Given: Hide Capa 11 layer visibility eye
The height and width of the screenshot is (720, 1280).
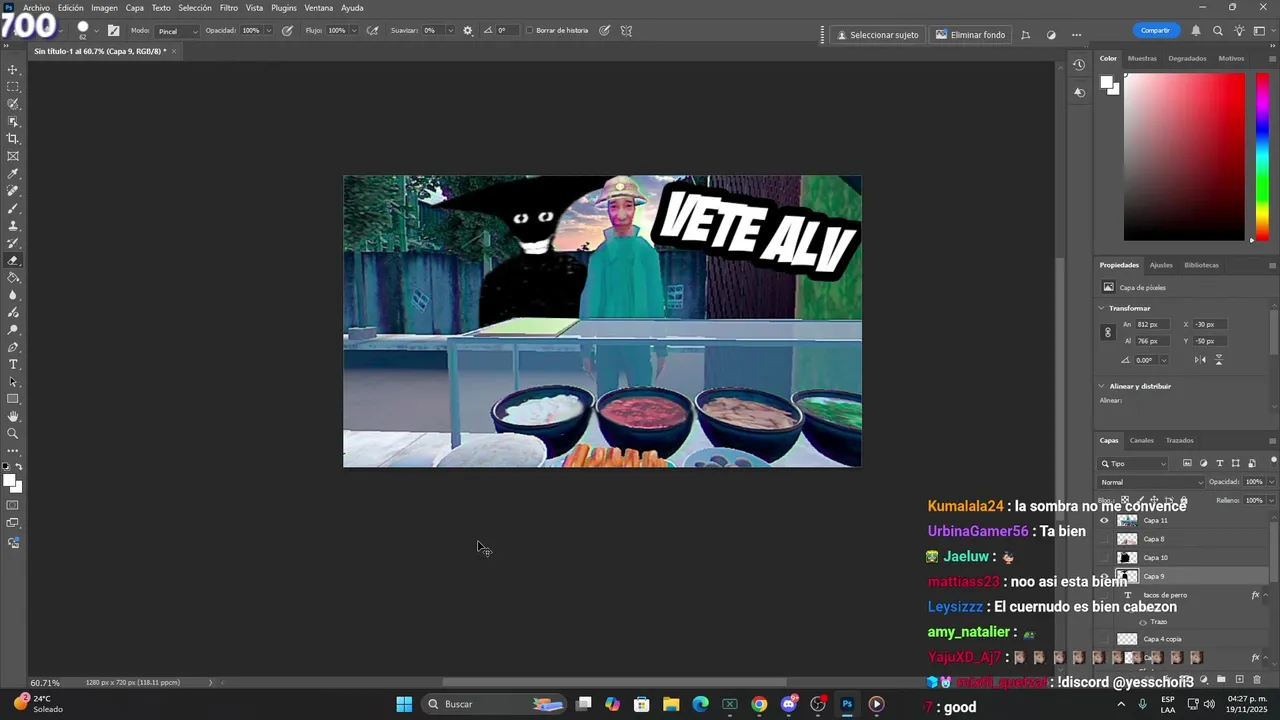Looking at the screenshot, I should [x=1104, y=520].
